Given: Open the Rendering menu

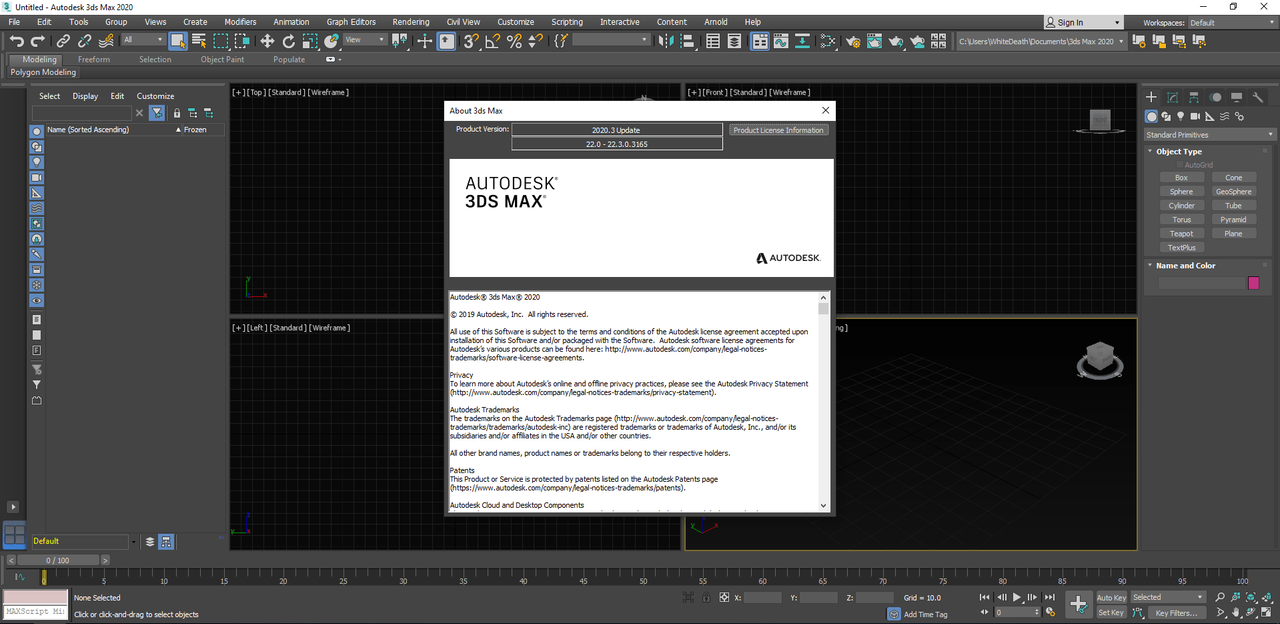Looking at the screenshot, I should (410, 22).
